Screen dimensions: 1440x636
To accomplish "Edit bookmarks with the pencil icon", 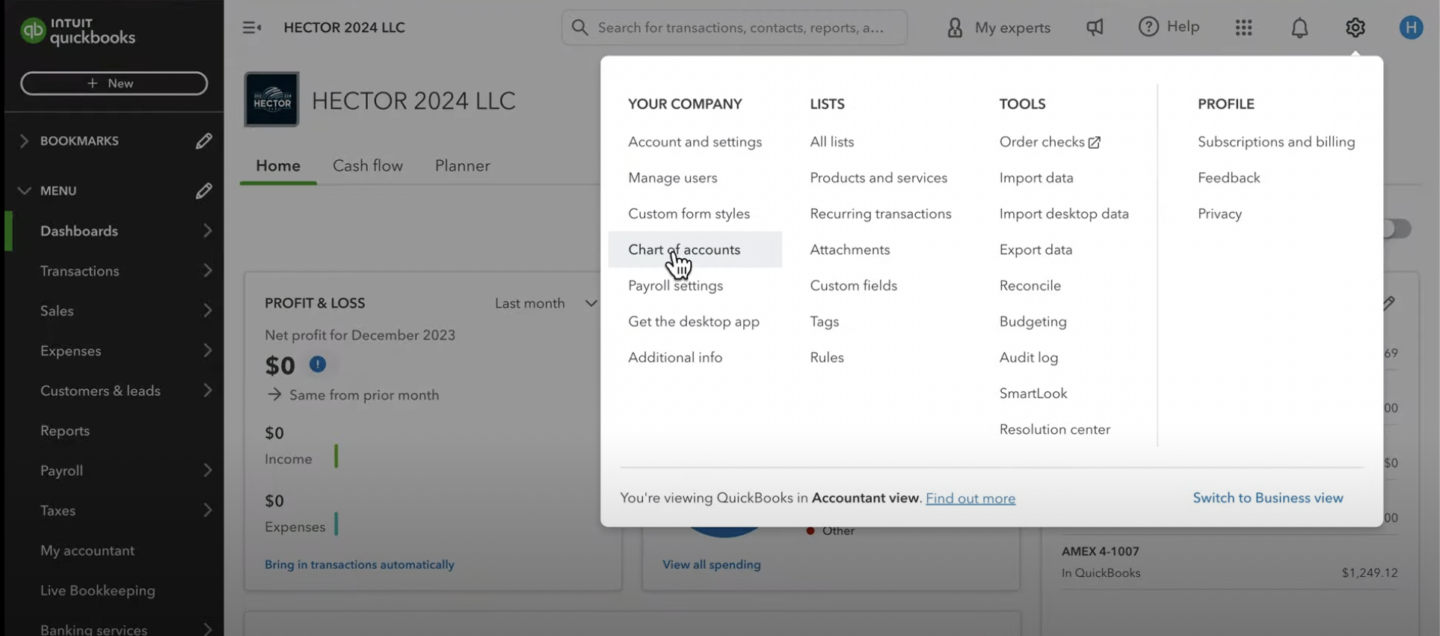I will coord(204,141).
